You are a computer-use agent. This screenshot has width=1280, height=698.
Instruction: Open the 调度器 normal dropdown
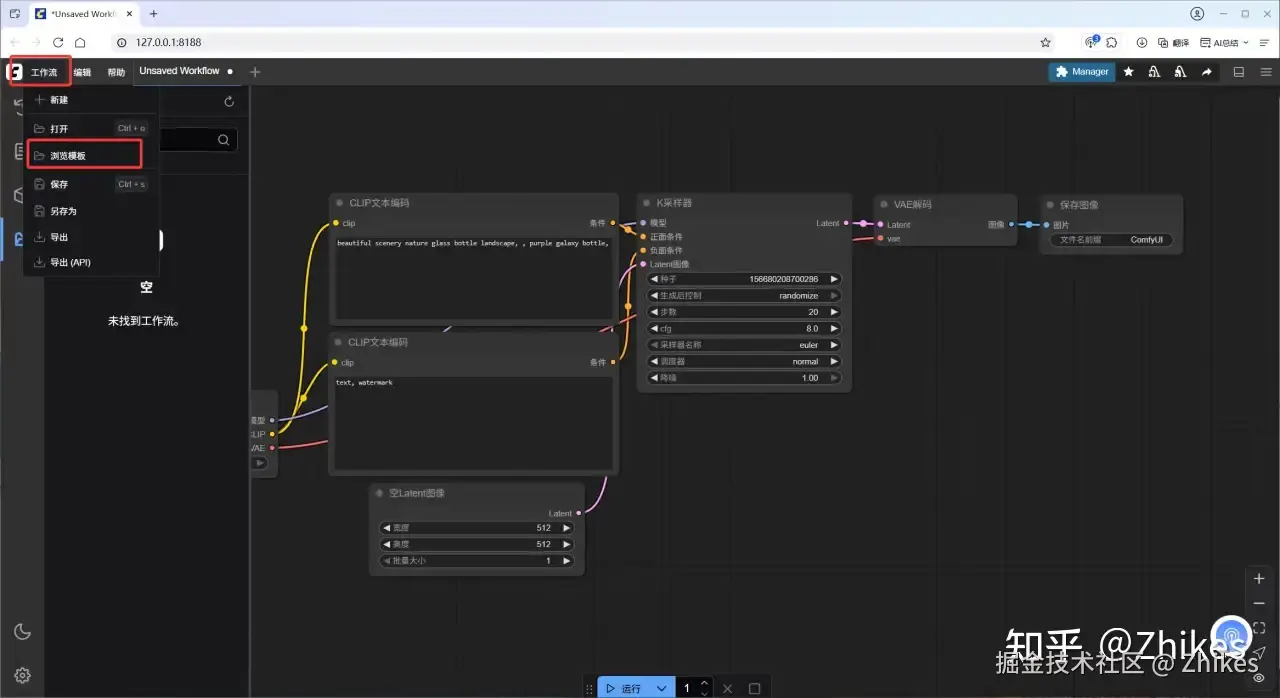tap(745, 361)
